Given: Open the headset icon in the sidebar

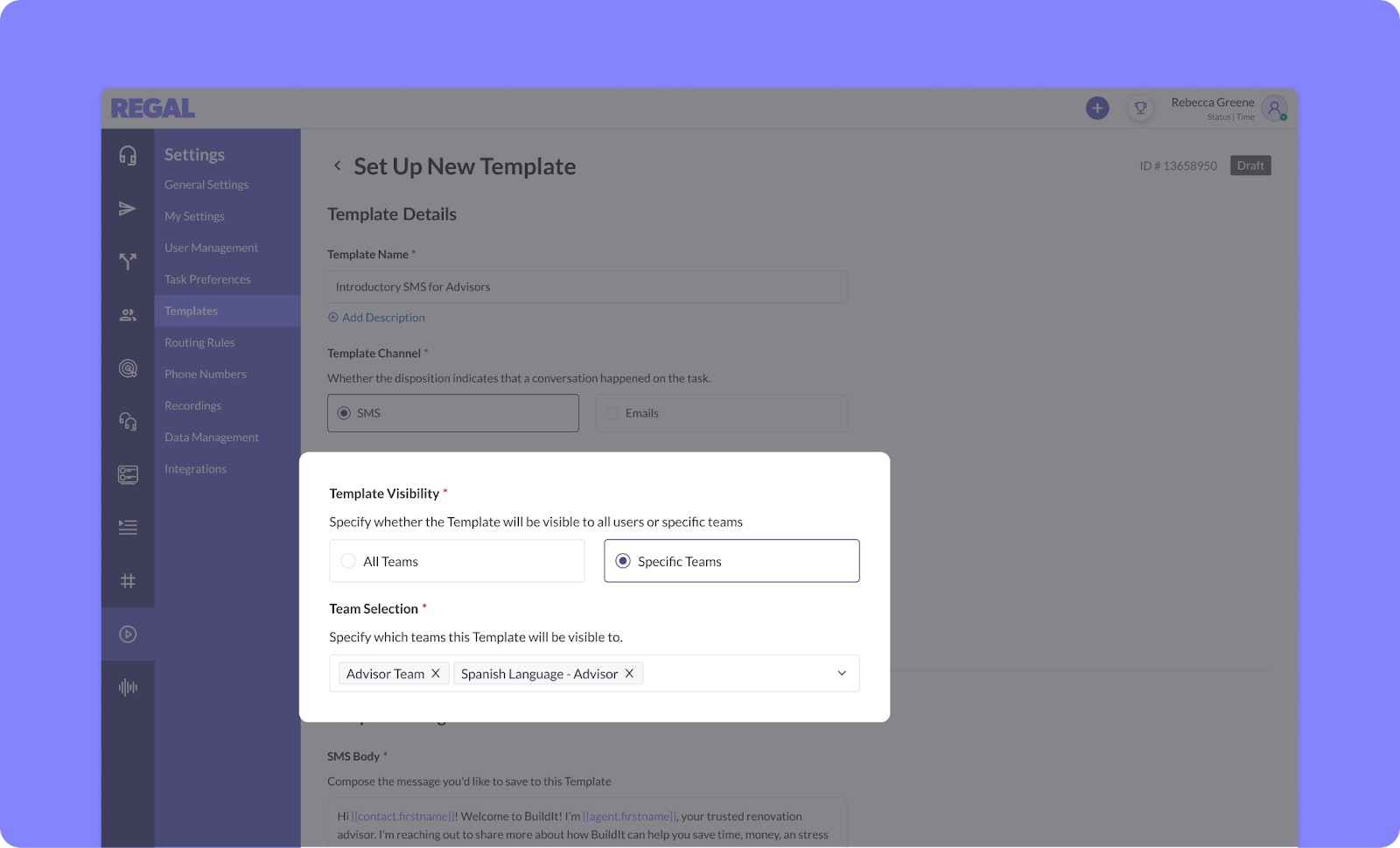Looking at the screenshot, I should 128,155.
